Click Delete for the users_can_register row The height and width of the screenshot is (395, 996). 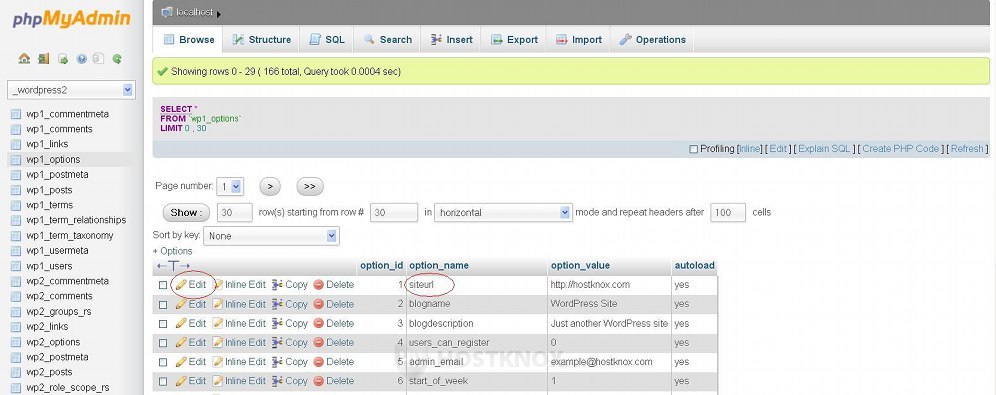333,342
